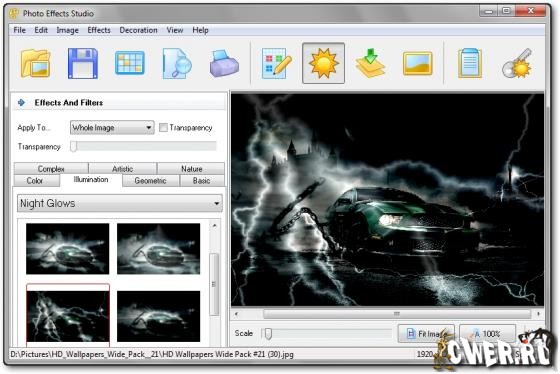
Task: Click the Fit Image button
Action: pyautogui.click(x=426, y=334)
